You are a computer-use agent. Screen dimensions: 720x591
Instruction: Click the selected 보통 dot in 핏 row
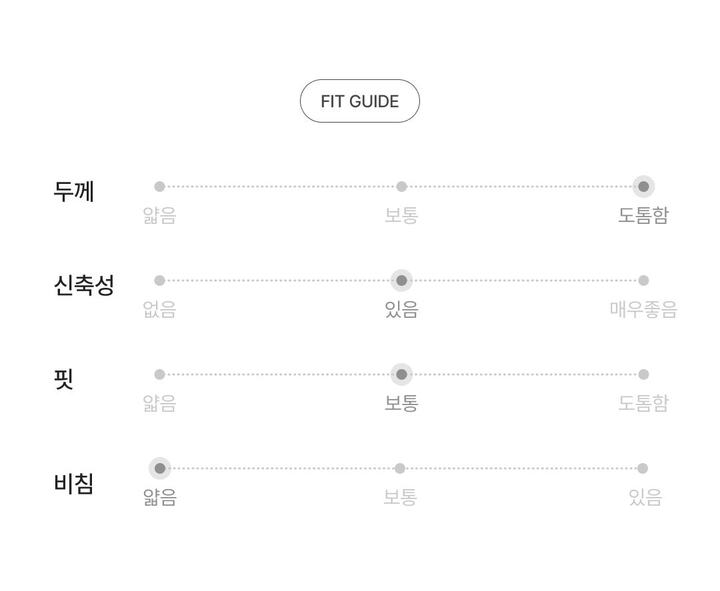click(401, 374)
